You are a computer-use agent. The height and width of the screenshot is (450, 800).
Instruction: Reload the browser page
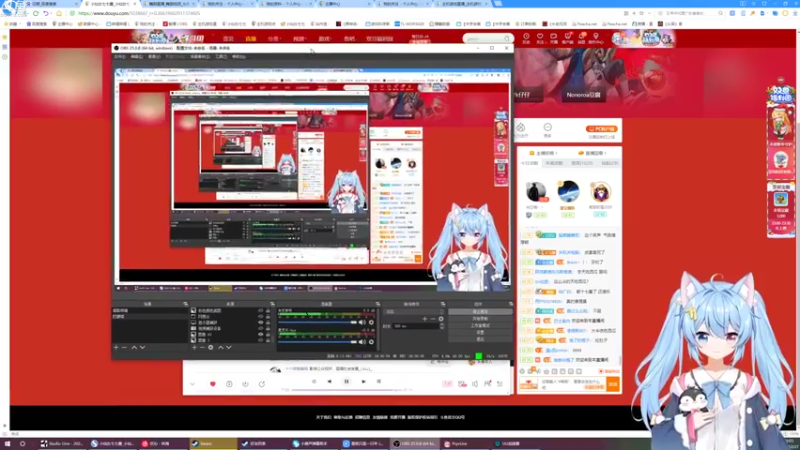(x=36, y=13)
